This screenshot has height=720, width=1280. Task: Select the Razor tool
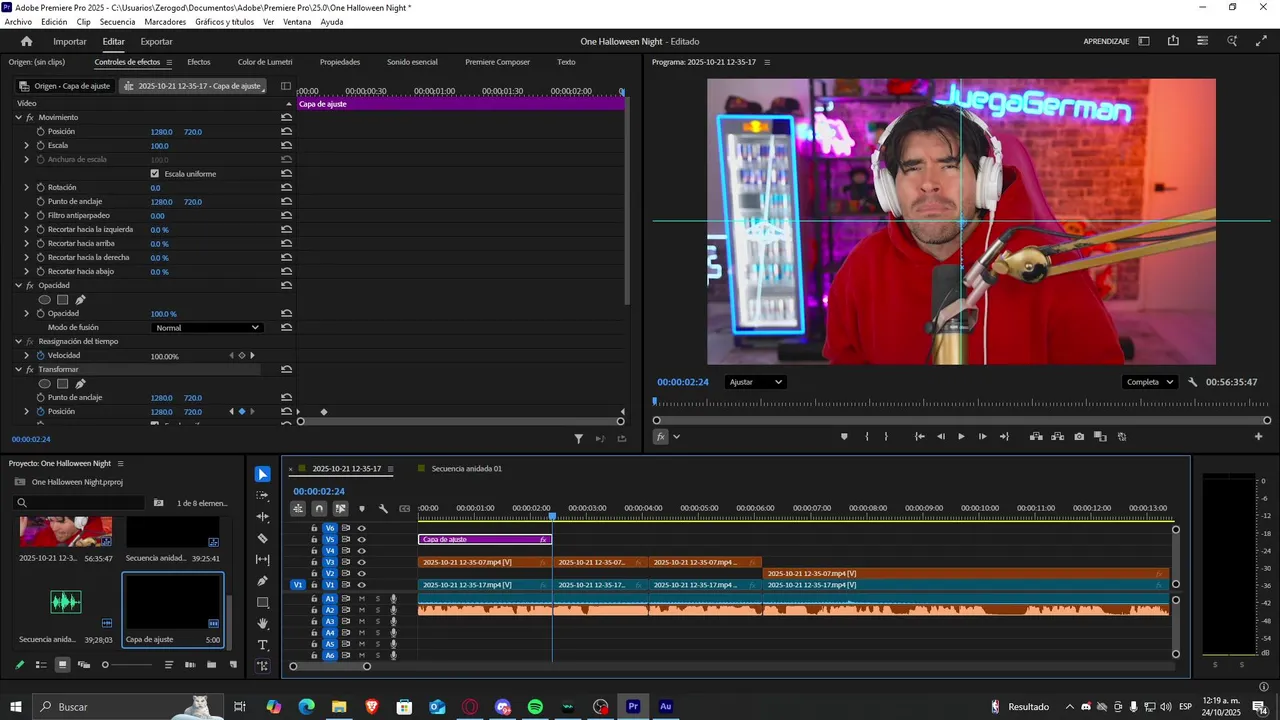tap(263, 538)
